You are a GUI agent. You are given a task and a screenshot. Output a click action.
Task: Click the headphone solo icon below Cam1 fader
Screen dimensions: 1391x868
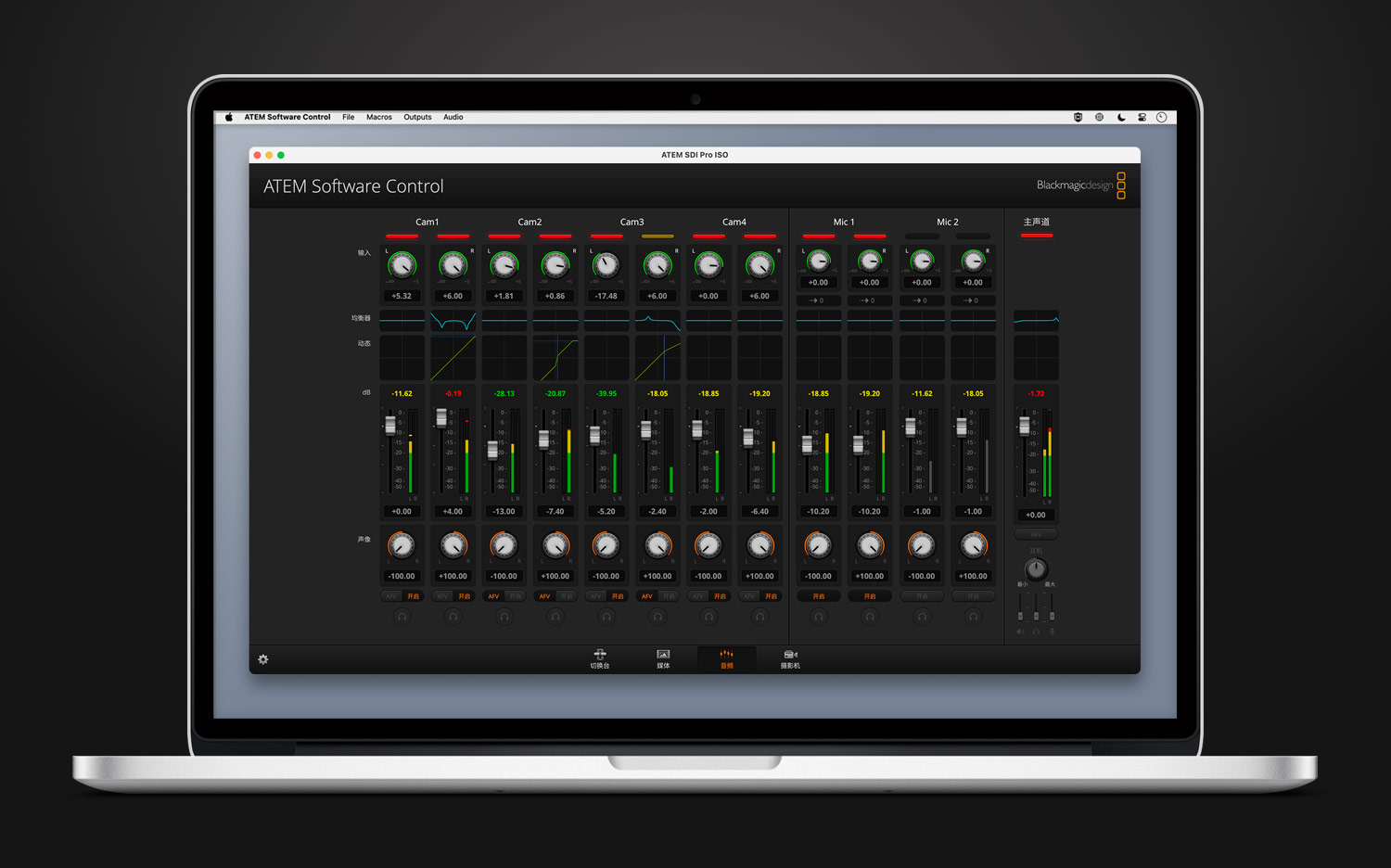(402, 616)
